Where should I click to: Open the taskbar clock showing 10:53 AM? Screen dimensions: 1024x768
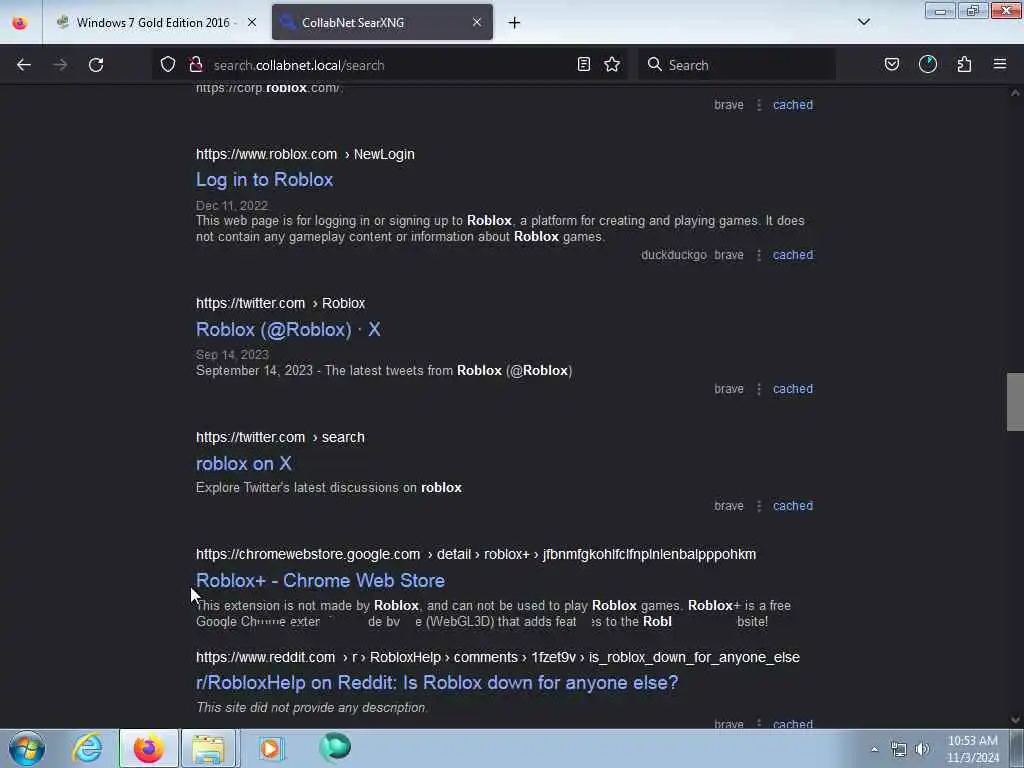coord(973,748)
